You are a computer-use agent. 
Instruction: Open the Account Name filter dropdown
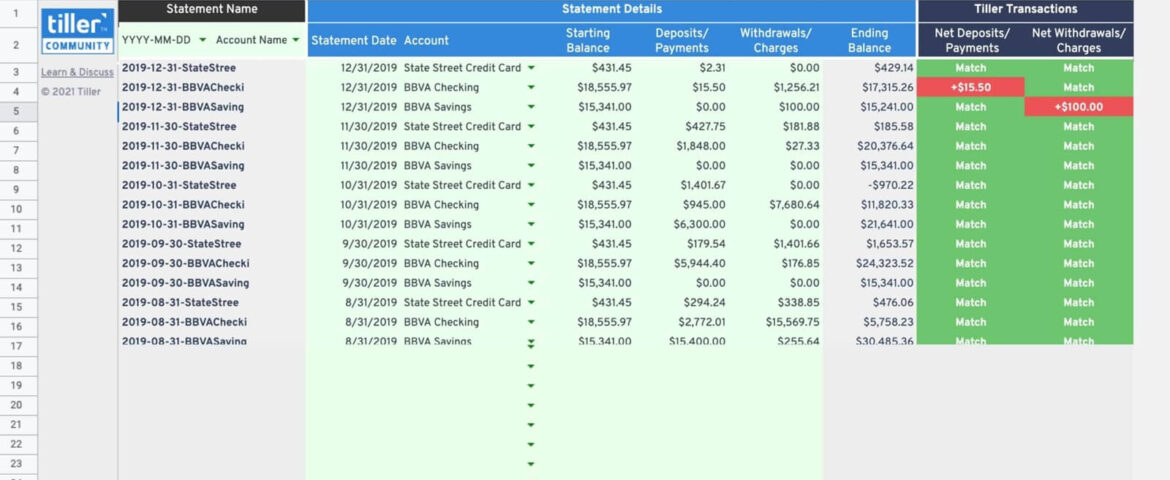[x=296, y=40]
